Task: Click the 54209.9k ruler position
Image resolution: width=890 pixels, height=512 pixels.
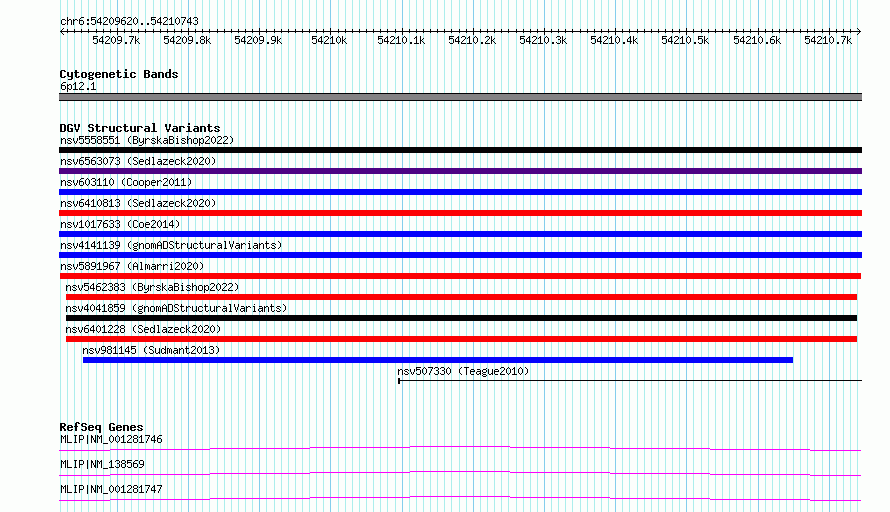Action: [258, 40]
